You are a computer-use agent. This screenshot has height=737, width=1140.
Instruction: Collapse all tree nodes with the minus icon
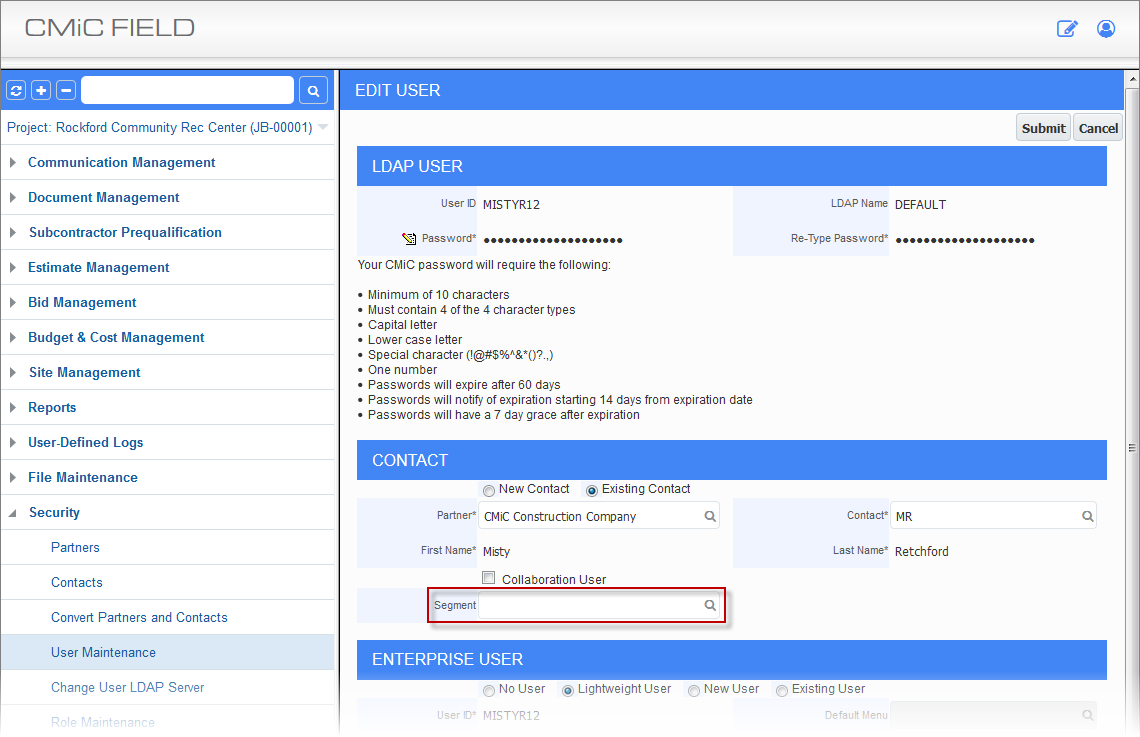tap(65, 90)
